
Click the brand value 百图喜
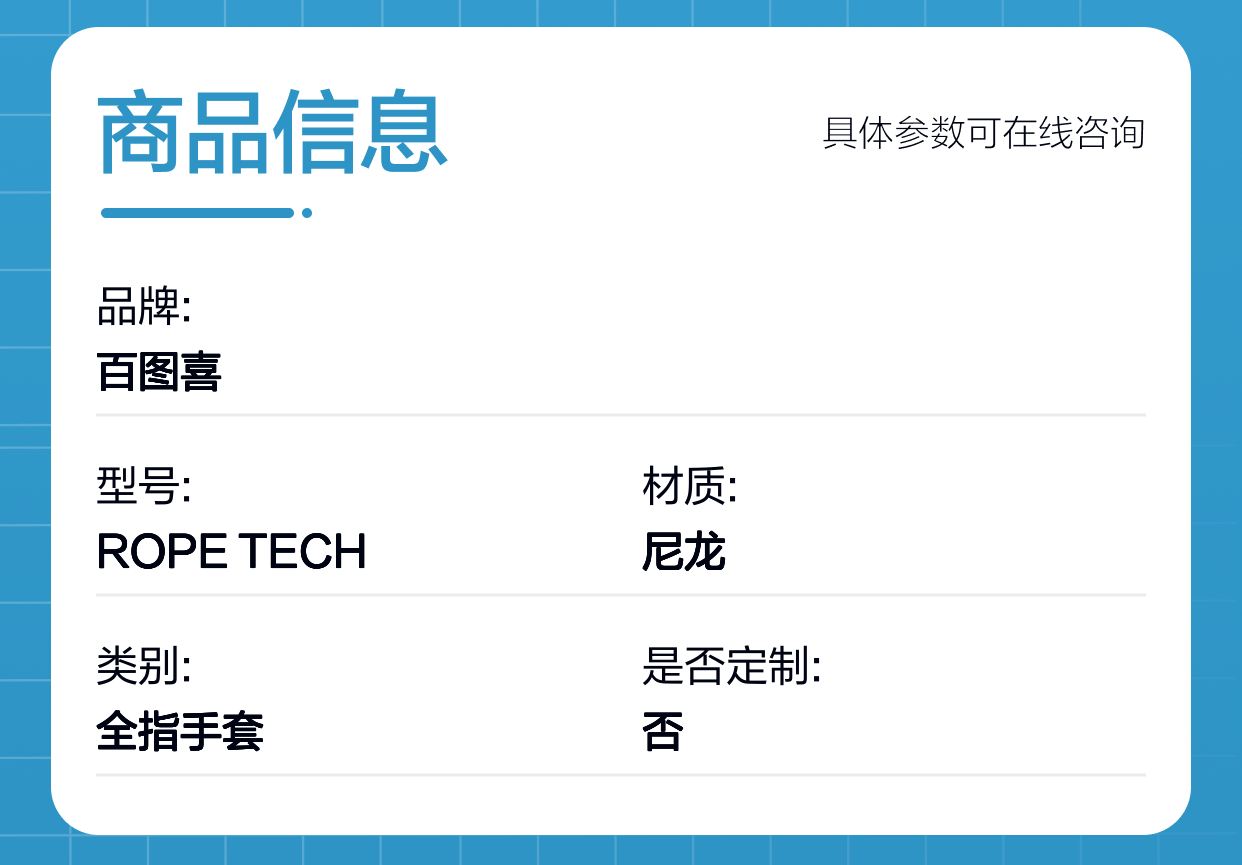point(159,372)
